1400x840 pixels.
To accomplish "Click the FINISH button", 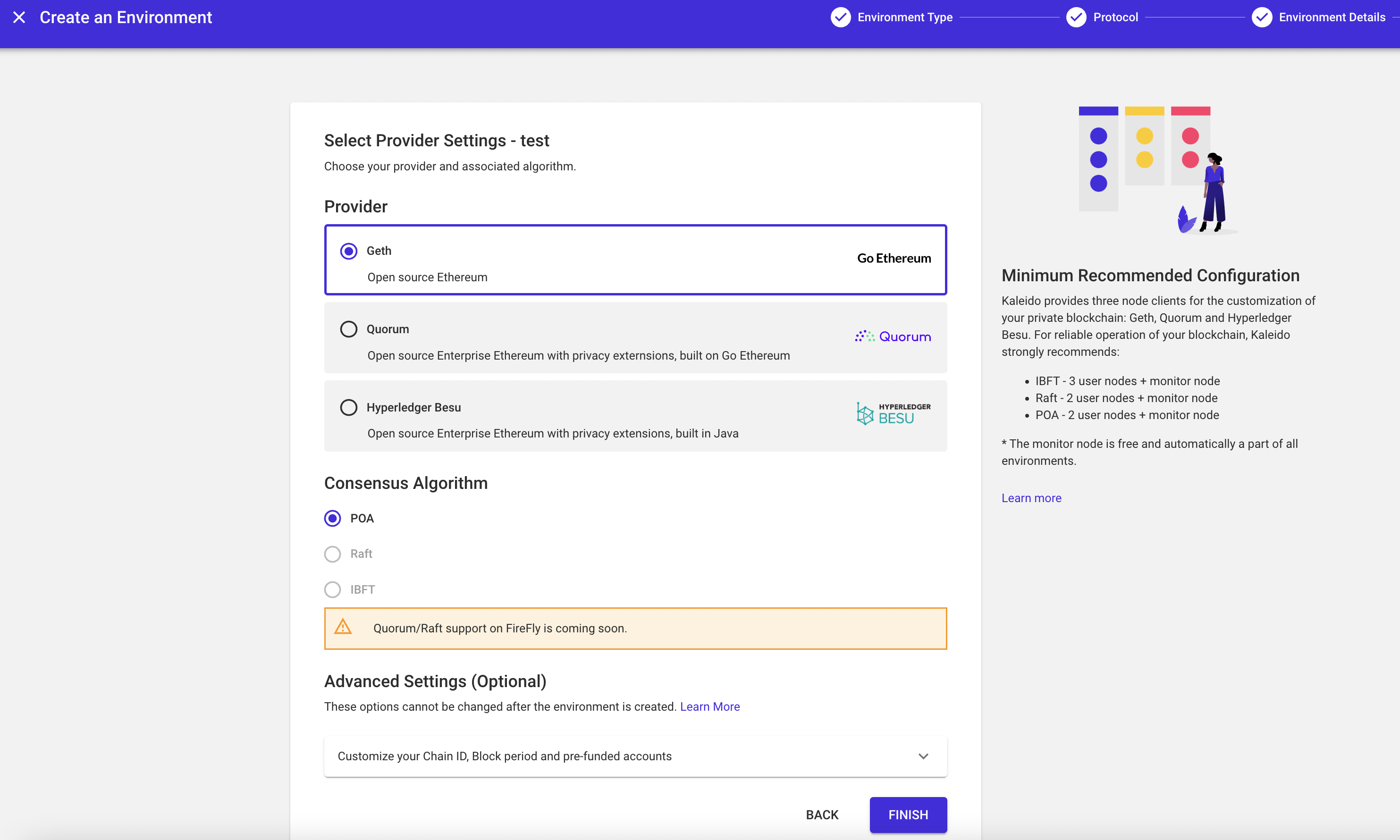I will tap(908, 815).
